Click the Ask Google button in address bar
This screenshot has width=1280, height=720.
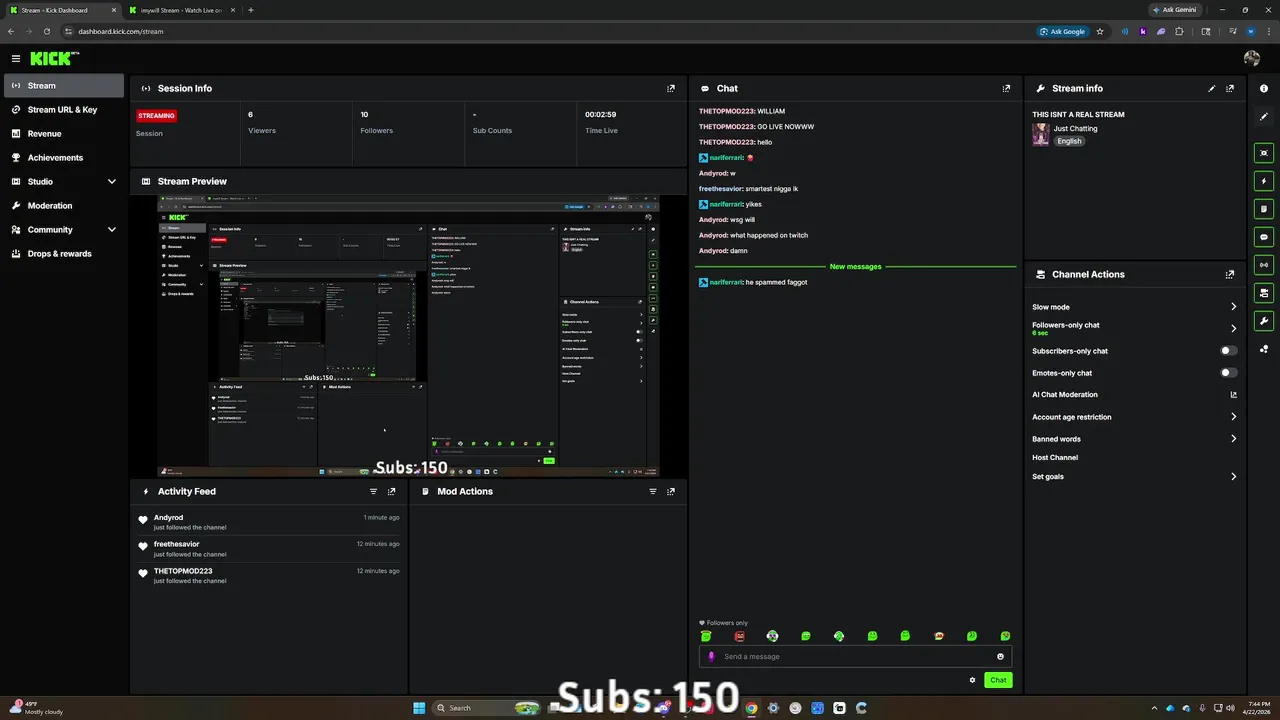click(x=1063, y=31)
